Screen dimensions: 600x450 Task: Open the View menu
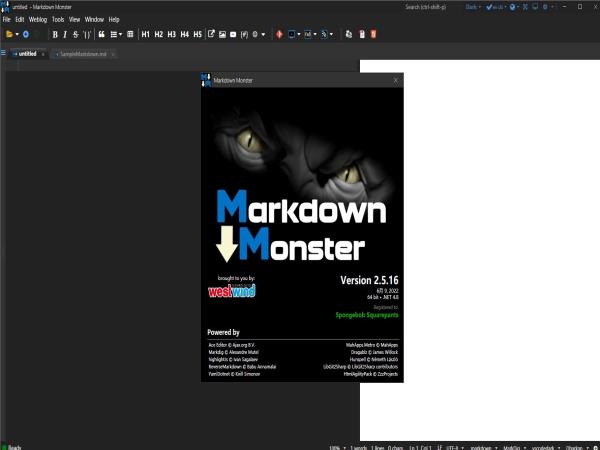(75, 20)
